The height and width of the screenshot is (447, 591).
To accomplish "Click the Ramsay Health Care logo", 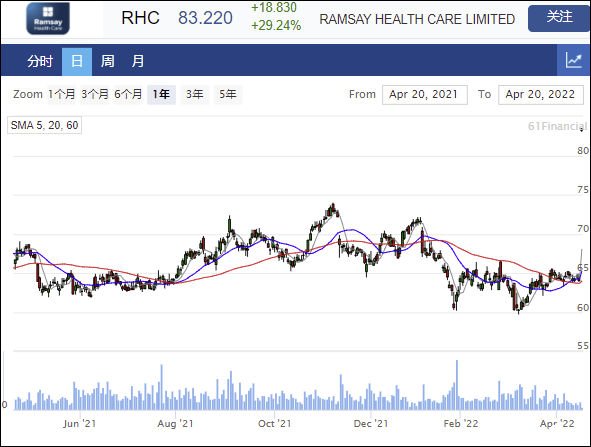I will coord(48,18).
